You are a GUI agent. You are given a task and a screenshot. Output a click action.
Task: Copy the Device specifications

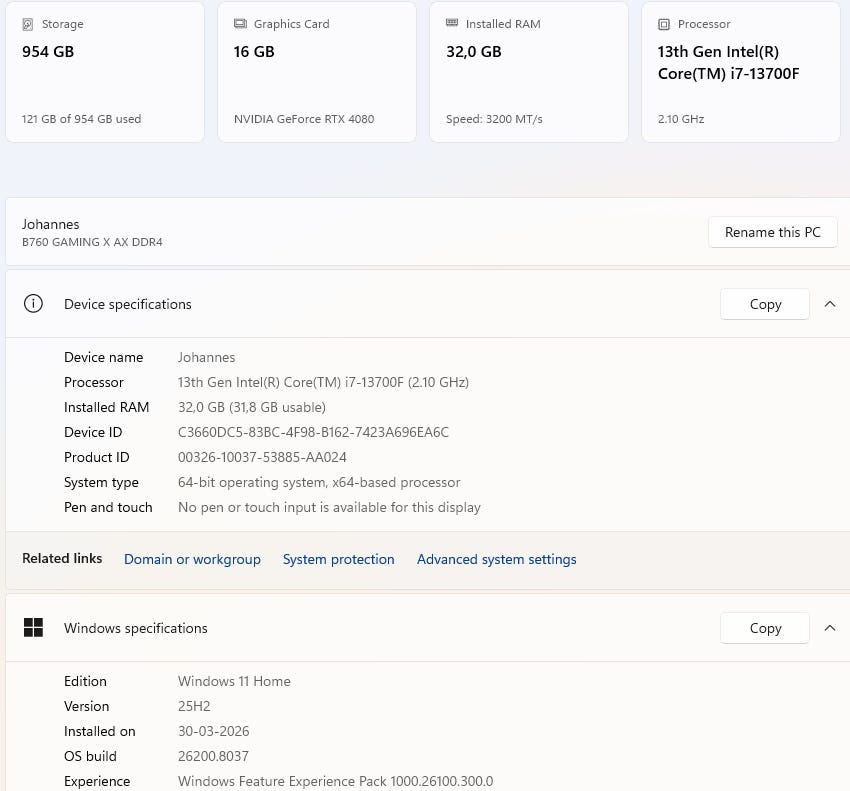click(765, 304)
